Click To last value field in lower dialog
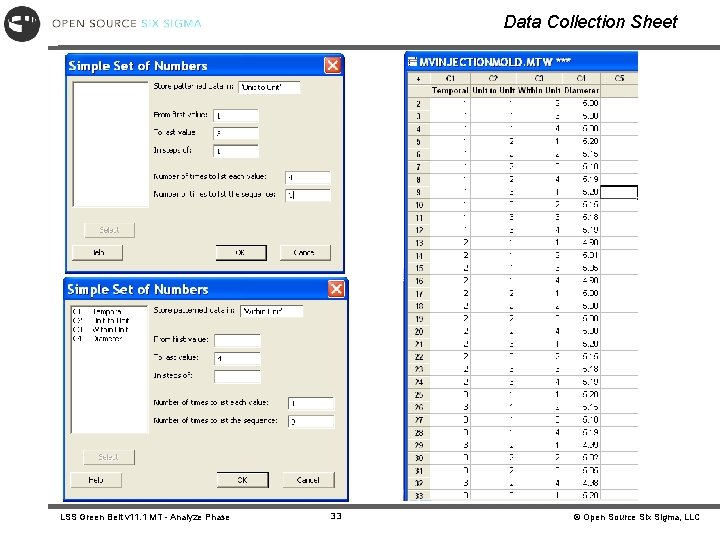The image size is (720, 540). (x=237, y=358)
